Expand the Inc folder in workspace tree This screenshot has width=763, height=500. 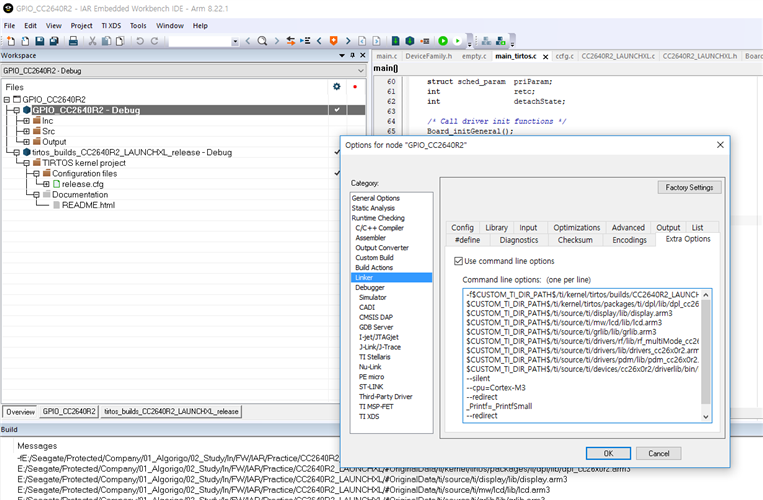tap(26, 121)
